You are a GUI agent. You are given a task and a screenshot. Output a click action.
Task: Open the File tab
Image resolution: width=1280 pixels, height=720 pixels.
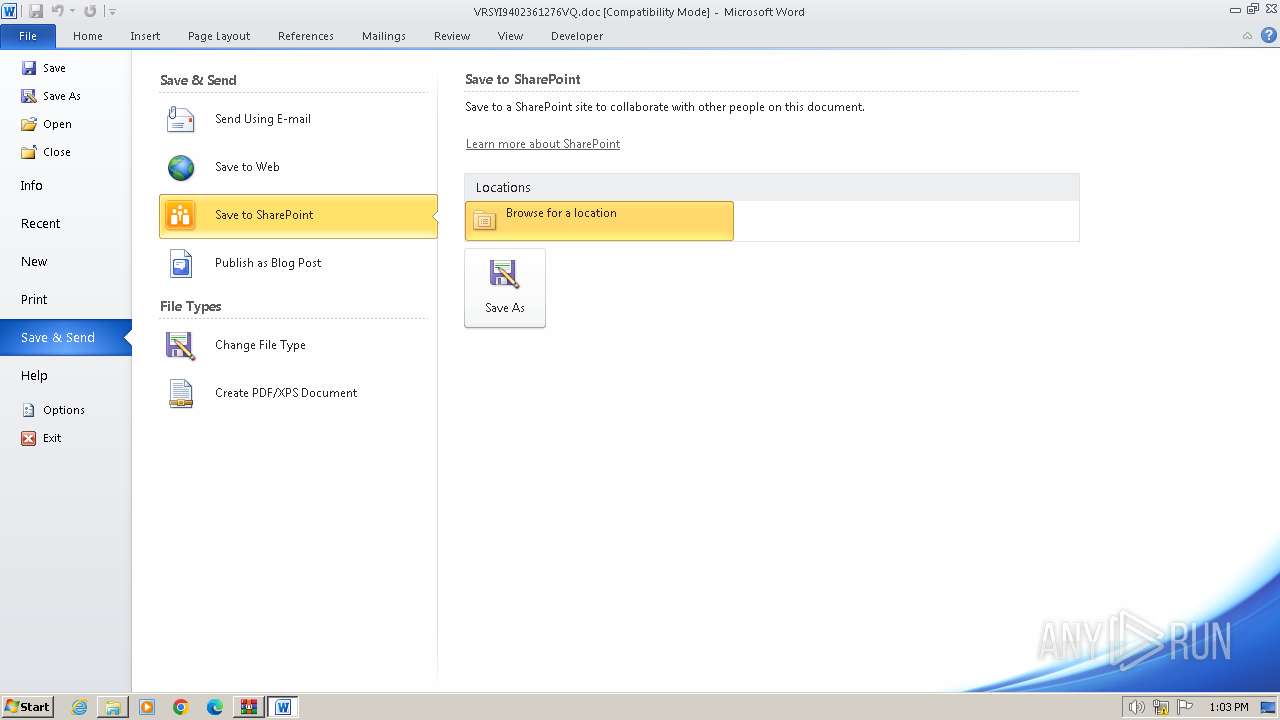pyautogui.click(x=28, y=36)
